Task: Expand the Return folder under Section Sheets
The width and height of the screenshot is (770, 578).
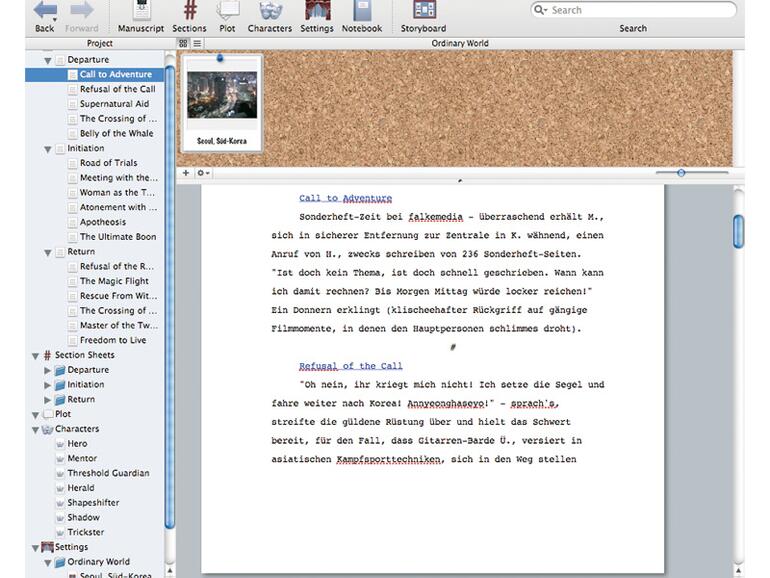Action: [x=47, y=400]
